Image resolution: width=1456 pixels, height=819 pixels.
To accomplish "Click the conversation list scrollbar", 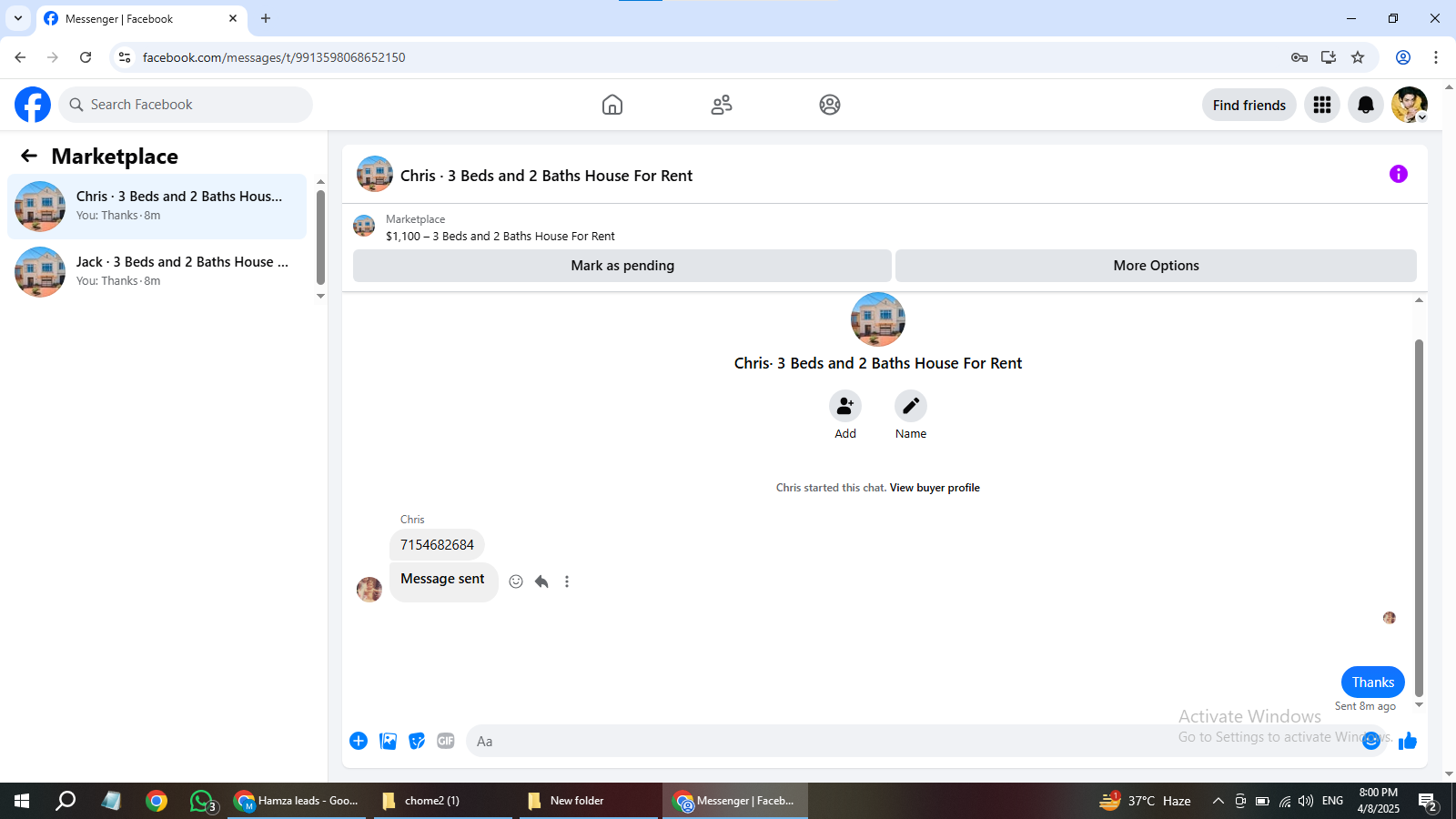I will tap(320, 238).
